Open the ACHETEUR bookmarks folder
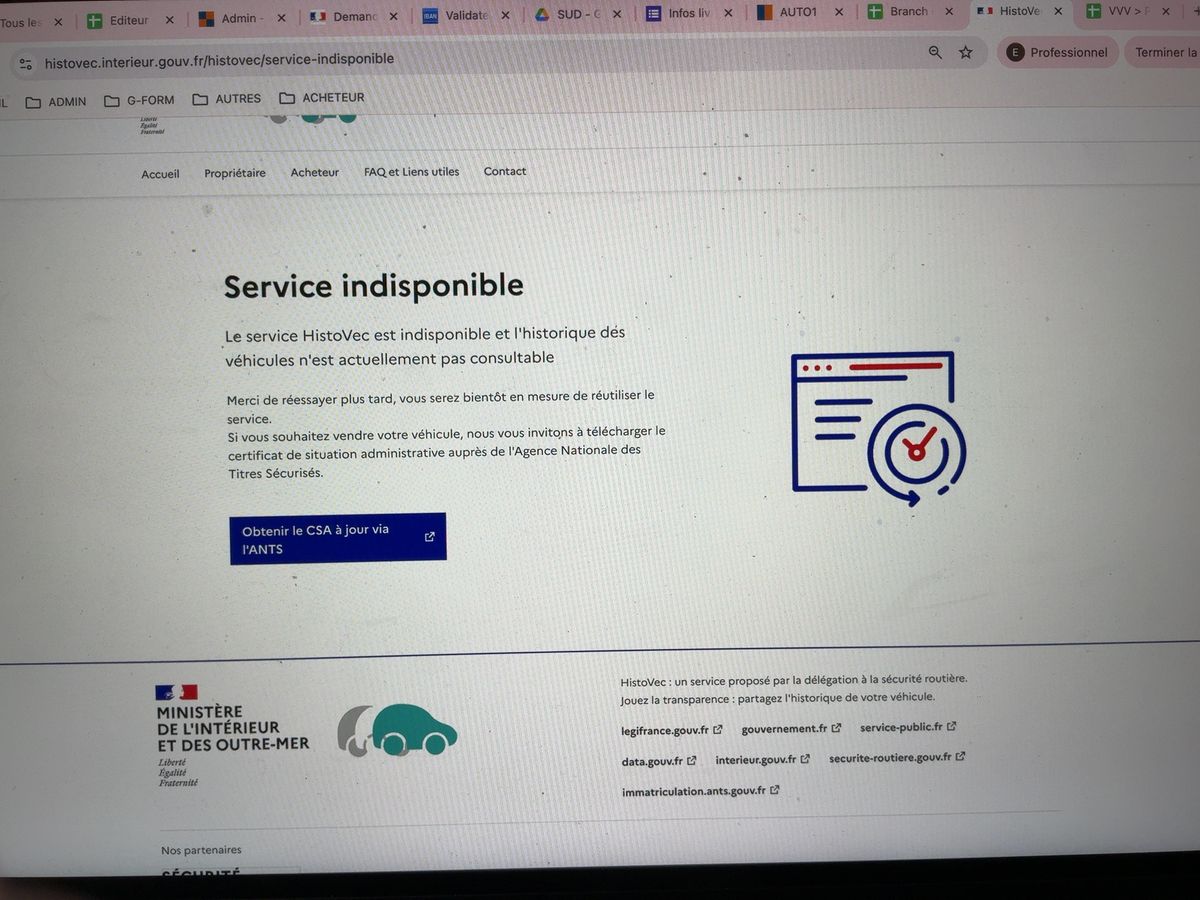This screenshot has width=1200, height=900. [322, 98]
